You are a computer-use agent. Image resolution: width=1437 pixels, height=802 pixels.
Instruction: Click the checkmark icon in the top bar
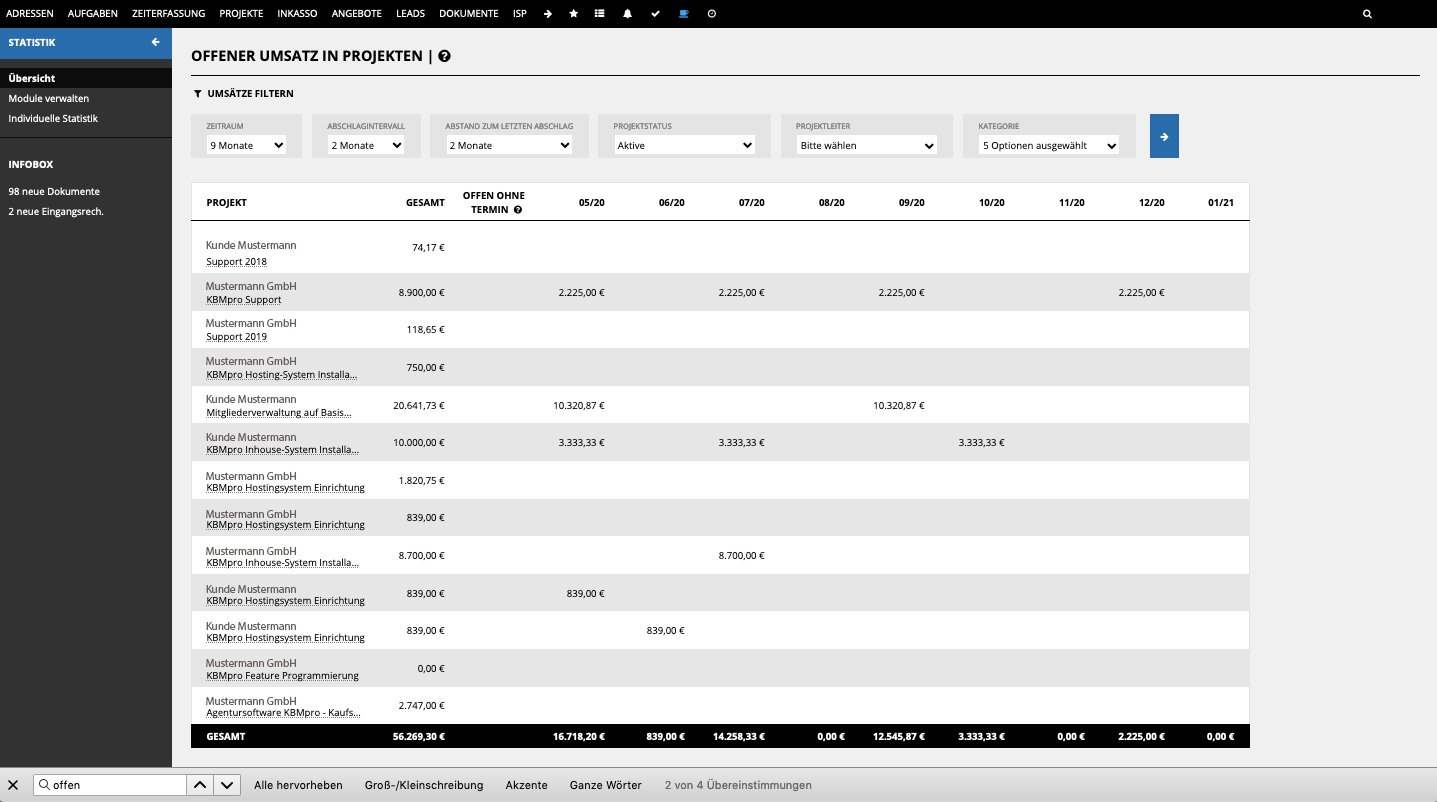pyautogui.click(x=654, y=14)
